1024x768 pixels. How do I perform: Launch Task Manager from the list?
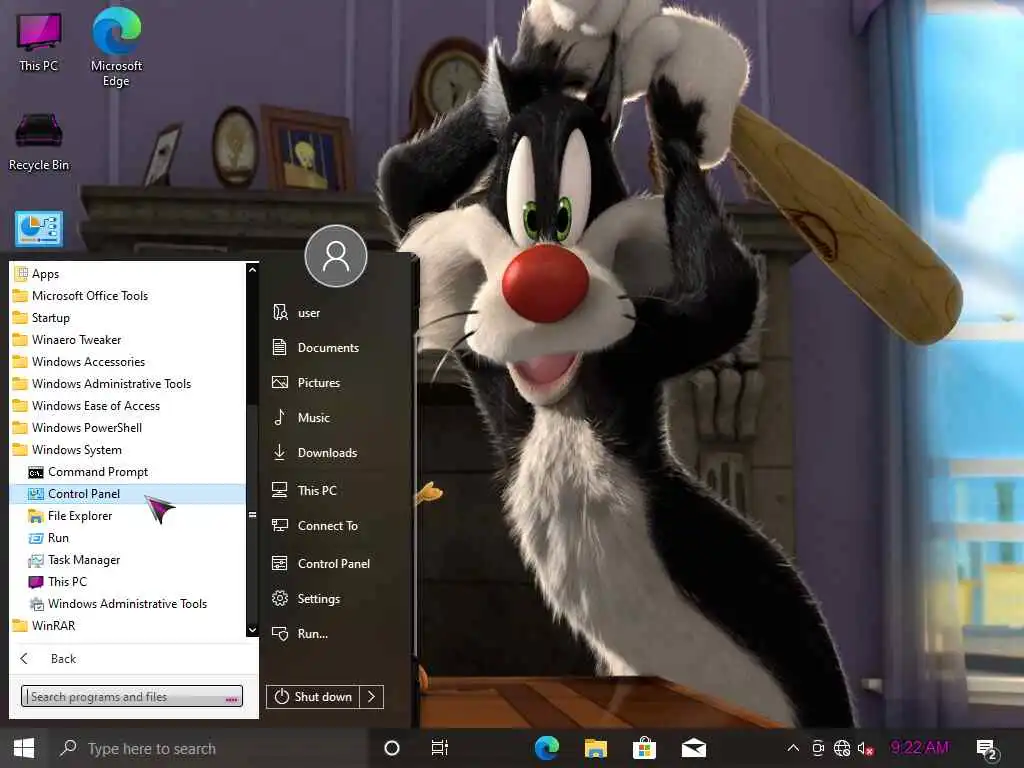coord(128,560)
